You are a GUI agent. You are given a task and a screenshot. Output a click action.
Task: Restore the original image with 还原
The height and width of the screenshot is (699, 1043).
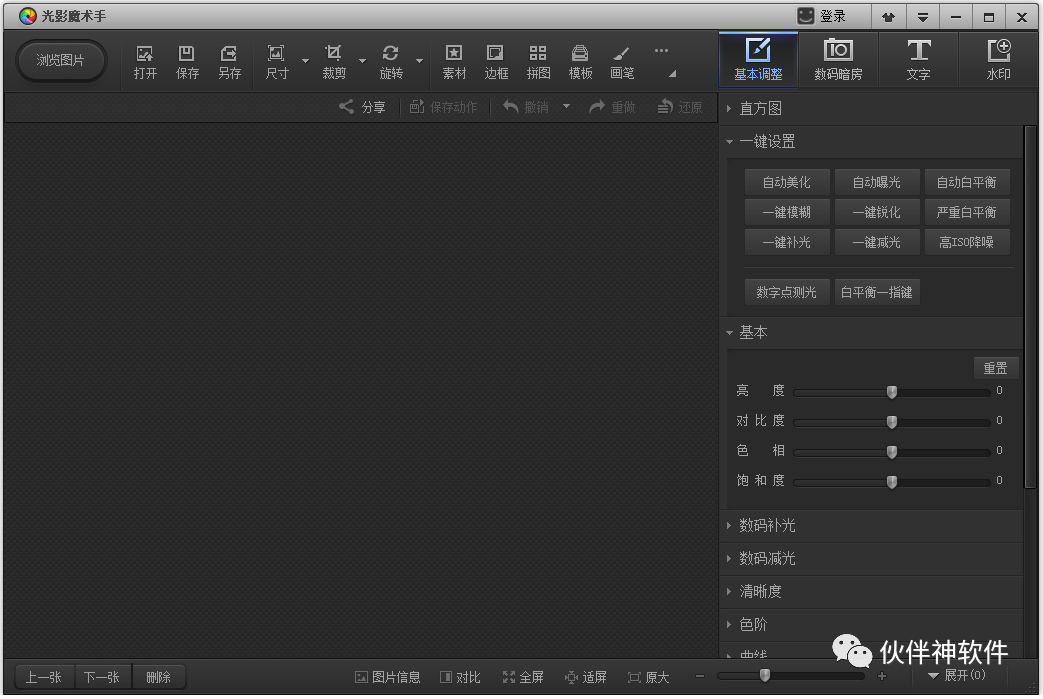(x=680, y=107)
